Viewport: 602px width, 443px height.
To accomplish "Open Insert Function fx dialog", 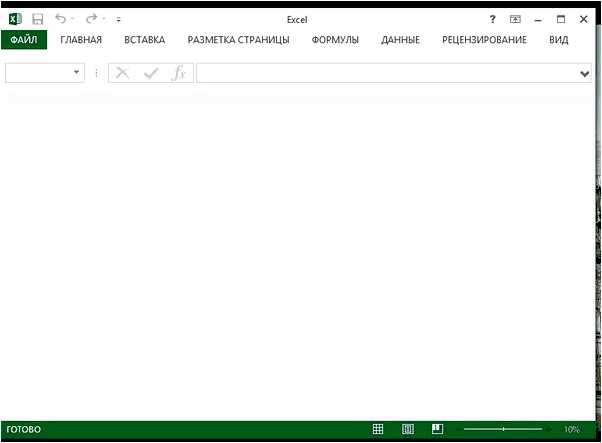I will point(179,73).
